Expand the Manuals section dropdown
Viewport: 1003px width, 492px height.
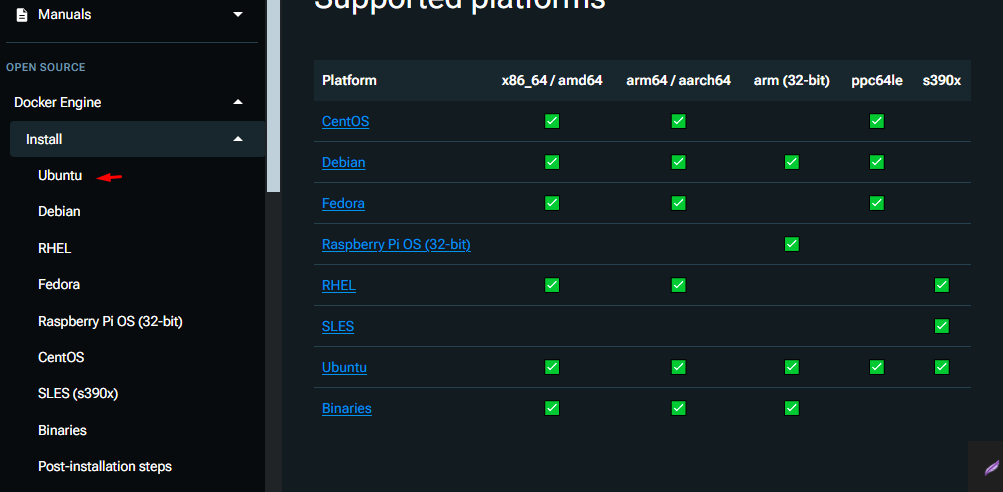click(237, 15)
